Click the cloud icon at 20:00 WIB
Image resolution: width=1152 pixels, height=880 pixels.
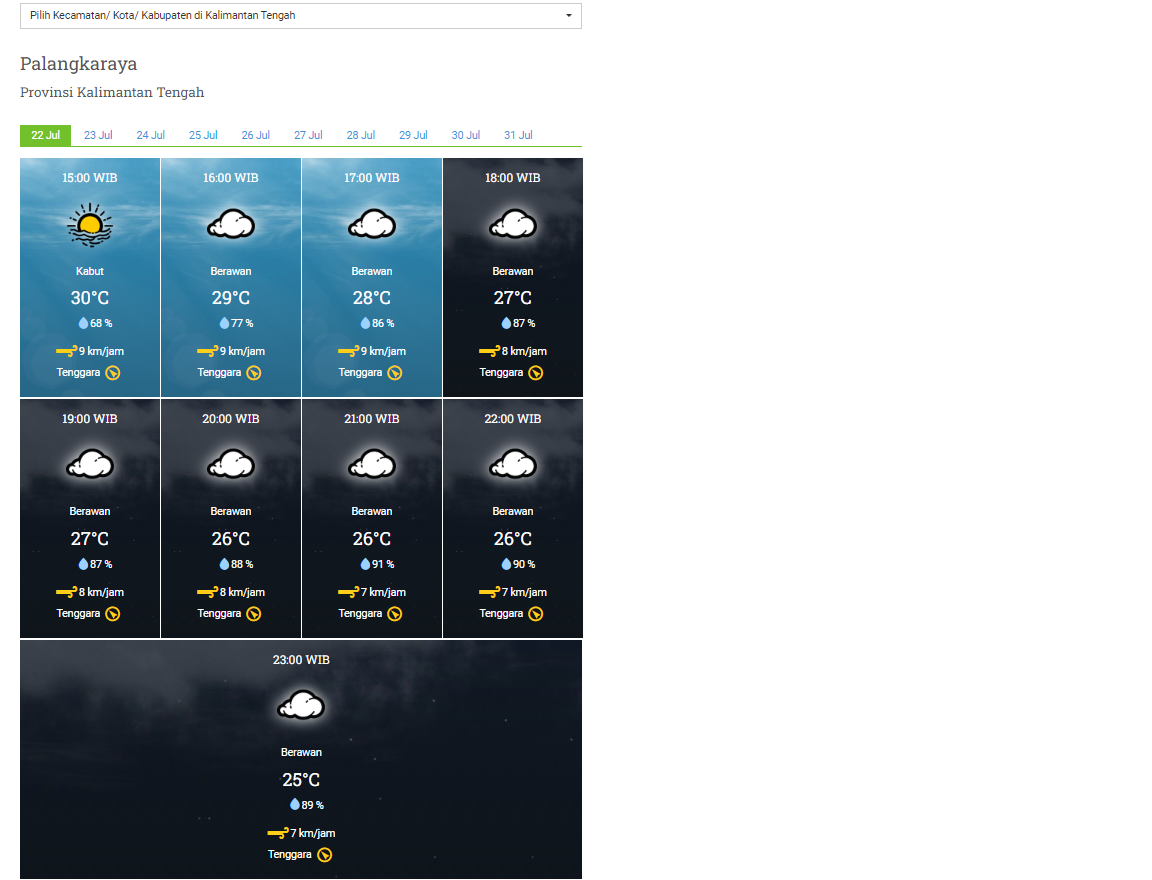(231, 464)
